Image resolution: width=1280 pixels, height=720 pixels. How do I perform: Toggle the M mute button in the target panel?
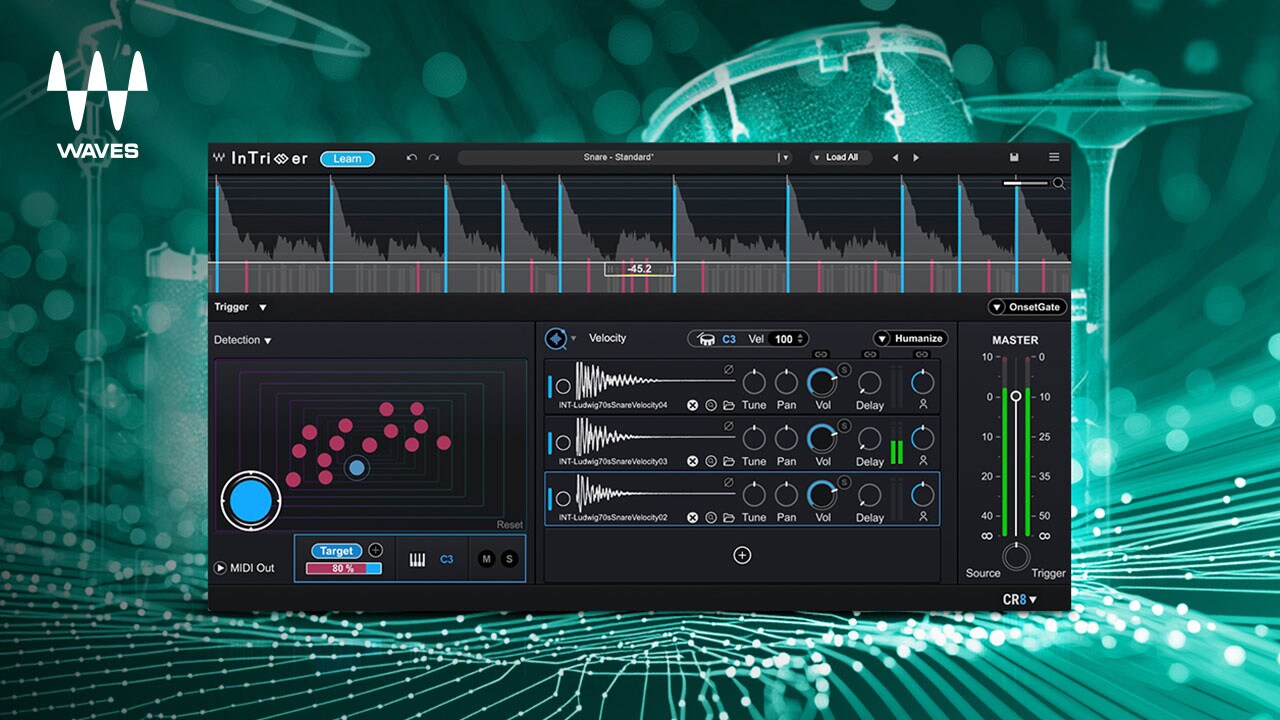click(487, 559)
